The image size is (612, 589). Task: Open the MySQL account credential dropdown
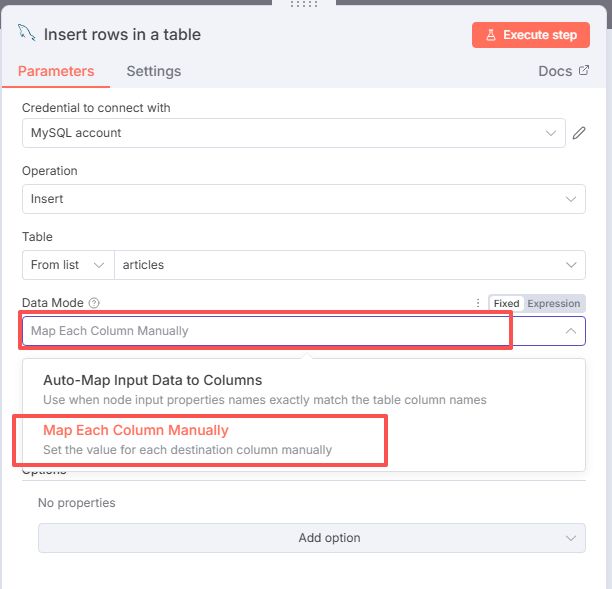pyautogui.click(x=294, y=133)
